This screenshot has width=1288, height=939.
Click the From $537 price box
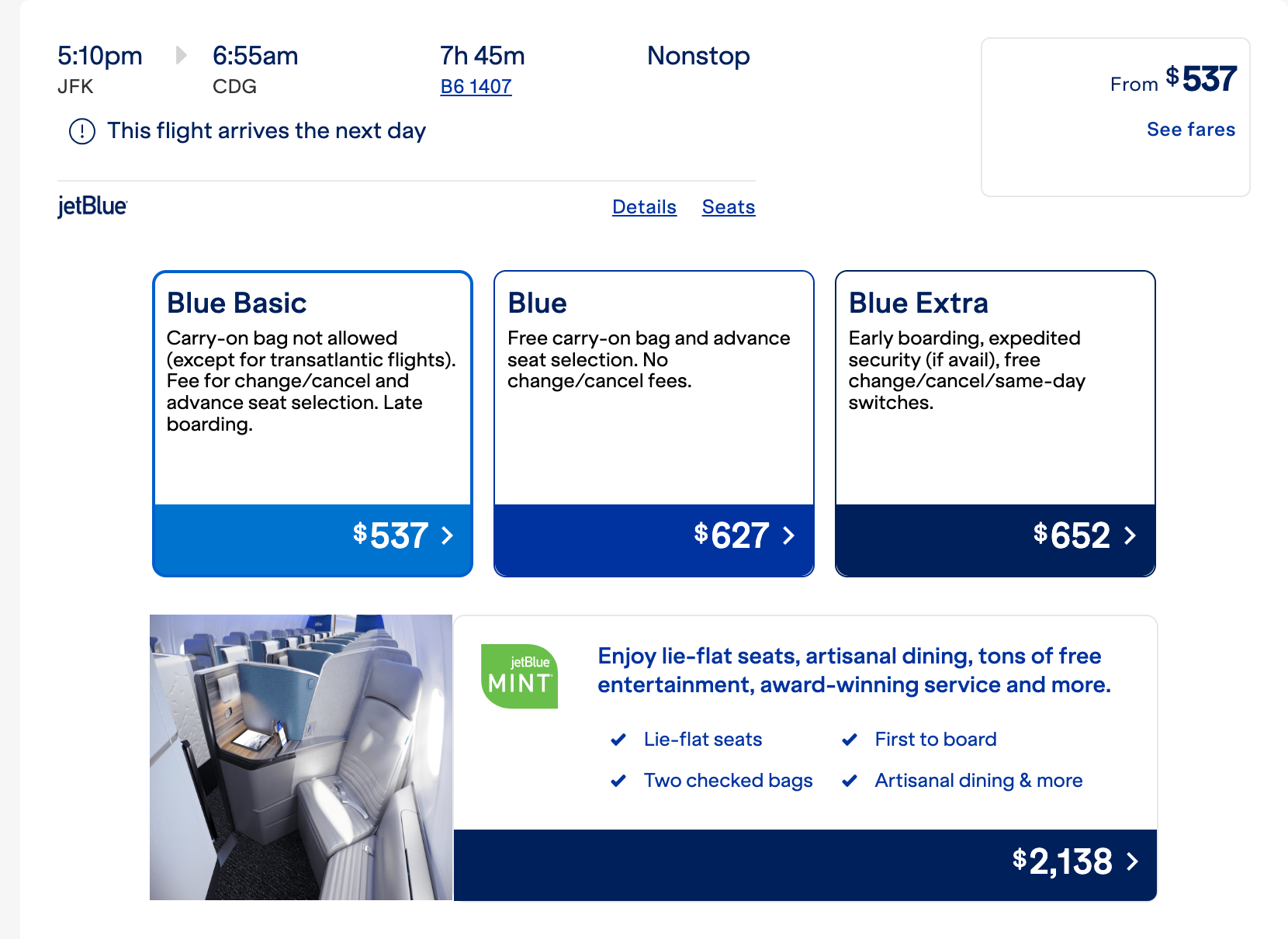click(x=1116, y=117)
